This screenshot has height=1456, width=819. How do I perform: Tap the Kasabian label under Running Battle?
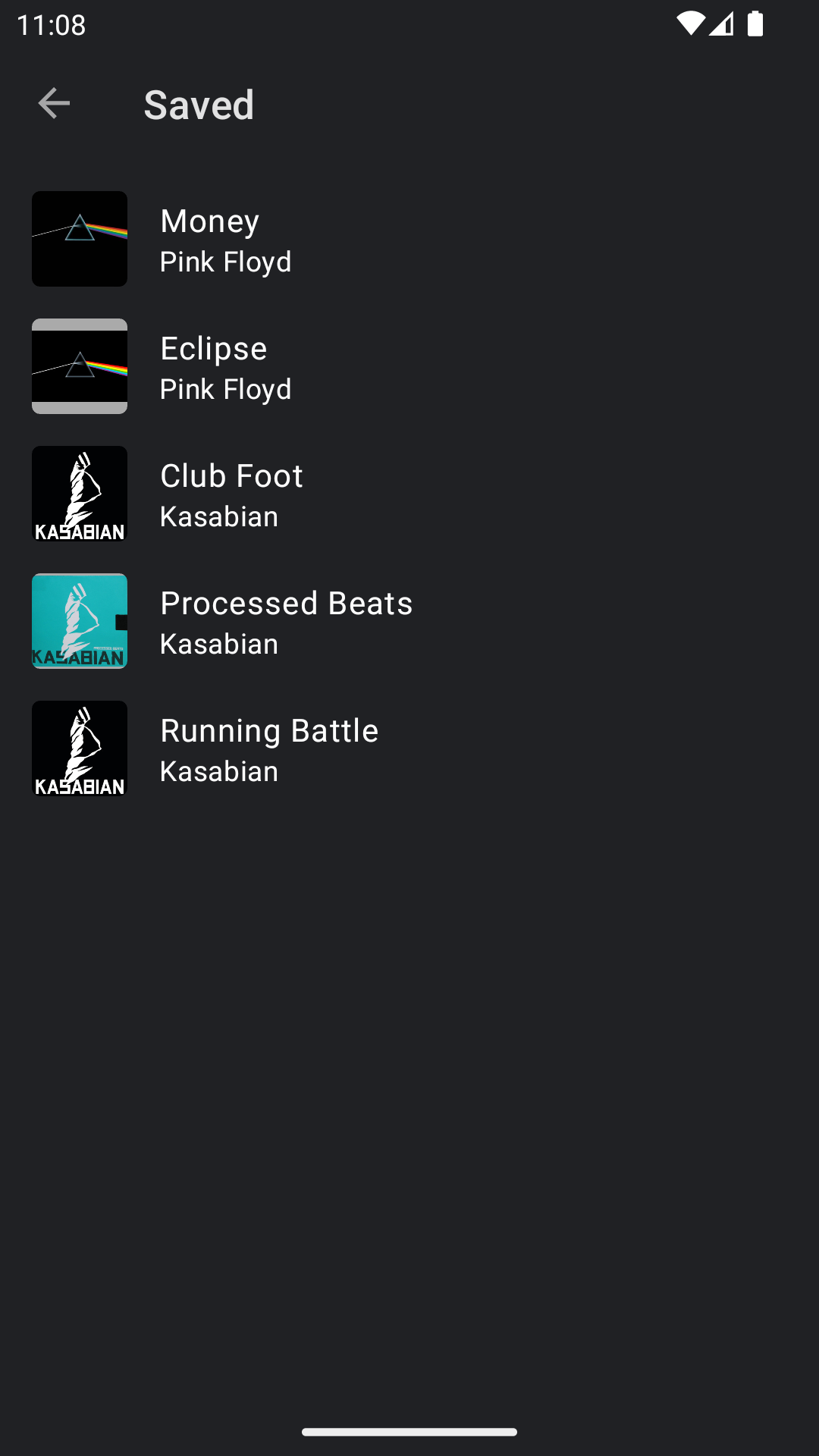219,772
